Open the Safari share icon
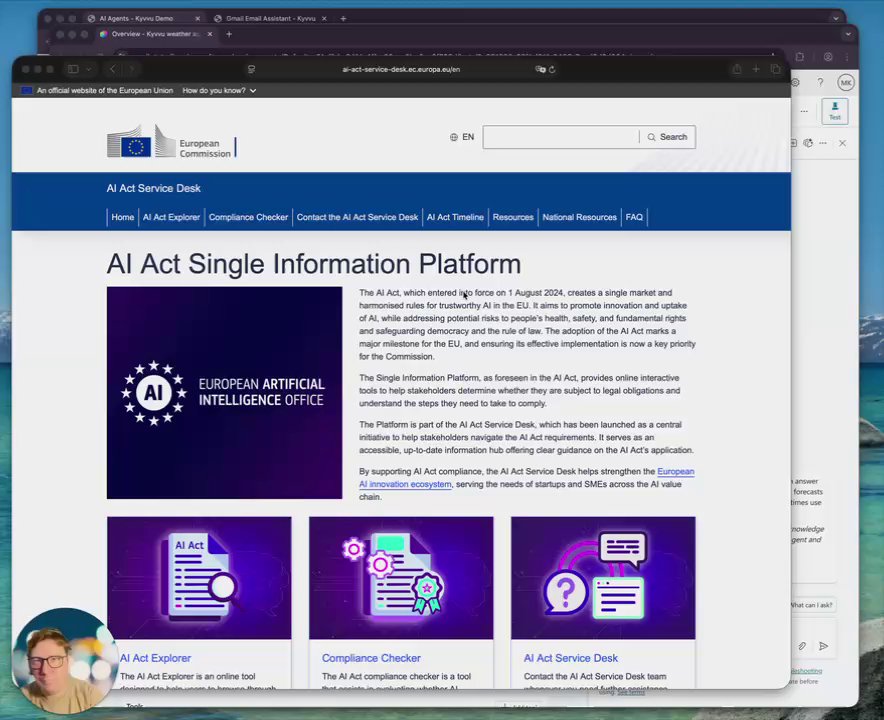Image resolution: width=884 pixels, height=720 pixels. (737, 69)
